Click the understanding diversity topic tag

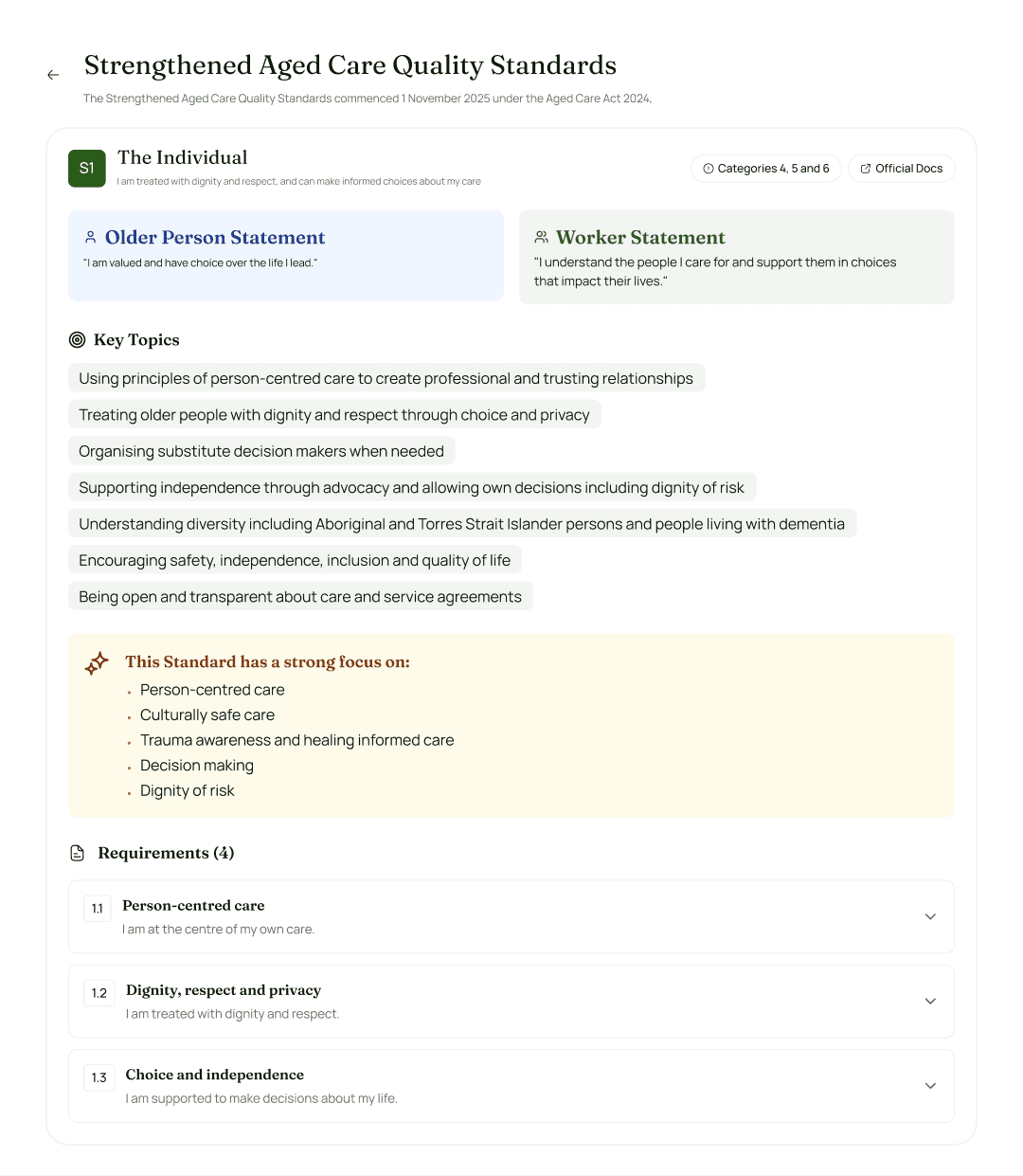(461, 523)
